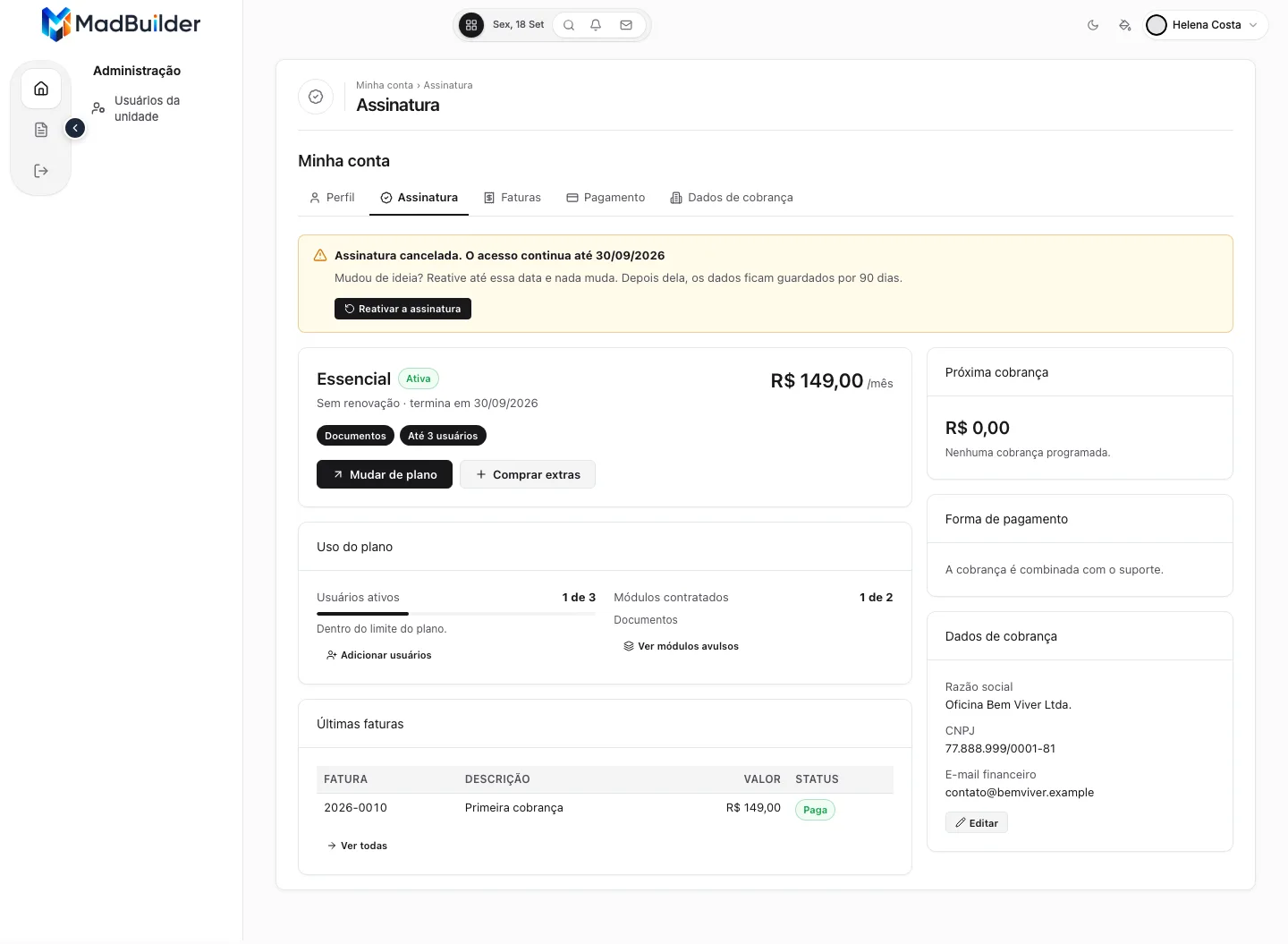The height and width of the screenshot is (944, 1288).
Task: Click the MadBuilder logo
Action: [122, 24]
